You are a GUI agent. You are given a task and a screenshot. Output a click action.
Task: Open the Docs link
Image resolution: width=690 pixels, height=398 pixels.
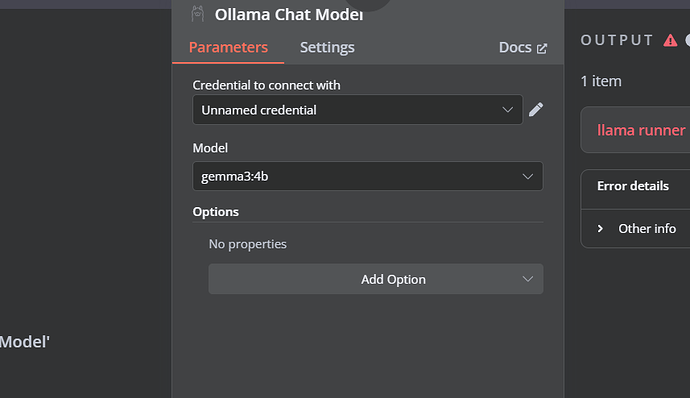click(x=515, y=48)
